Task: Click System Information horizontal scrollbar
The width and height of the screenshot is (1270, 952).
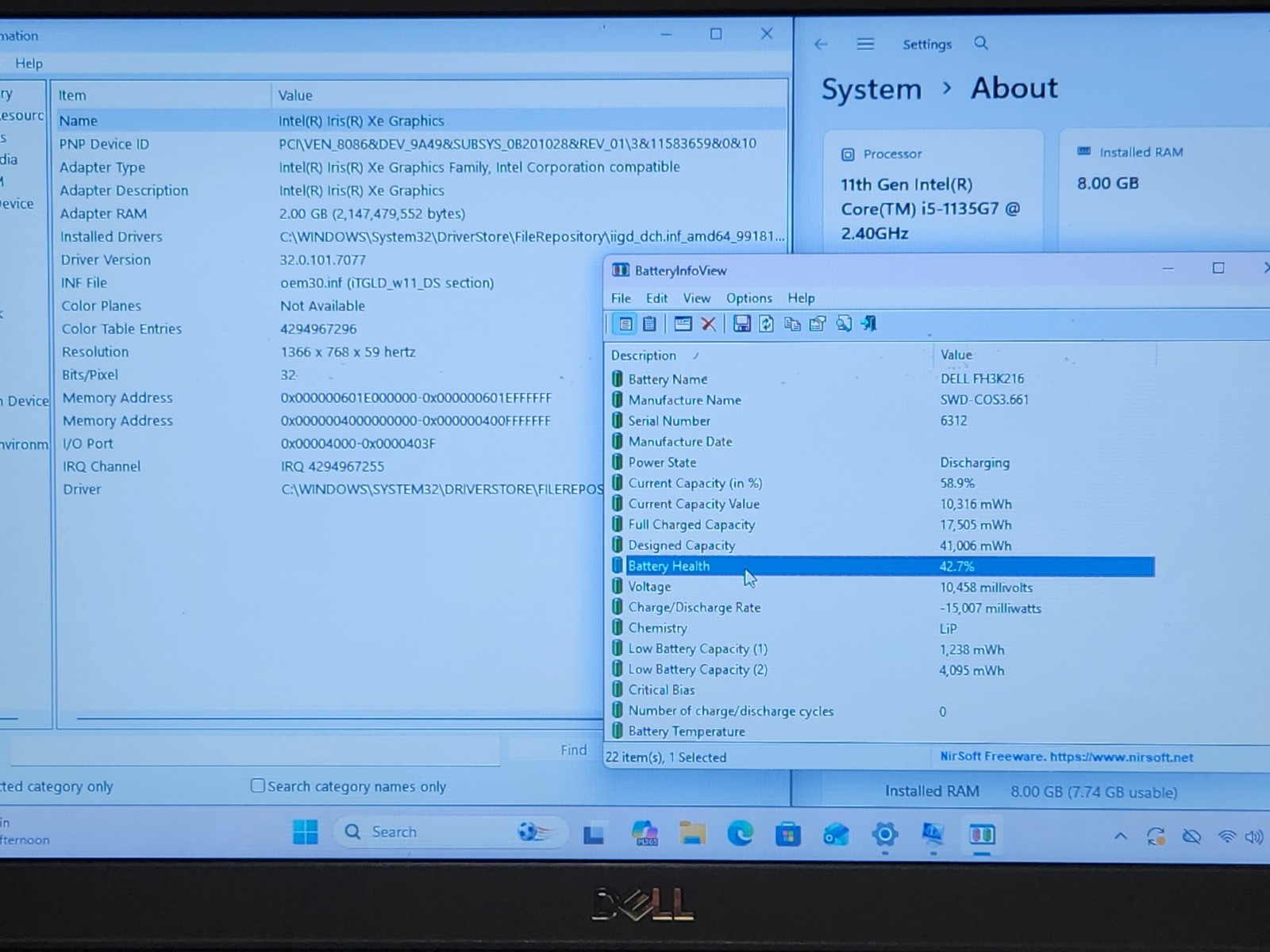Action: click(340, 719)
